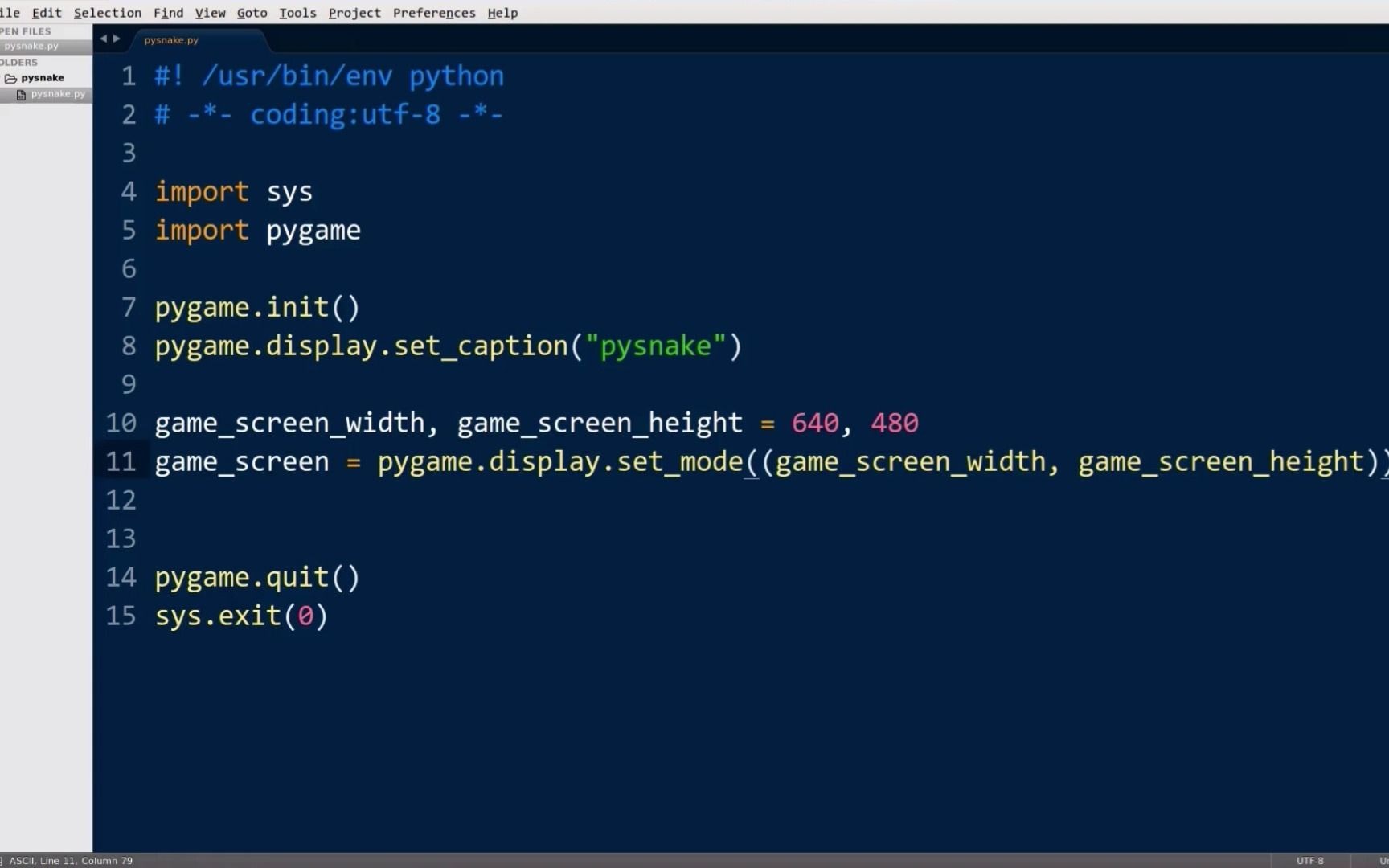Open the Tools menu
1389x868 pixels.
[x=297, y=13]
